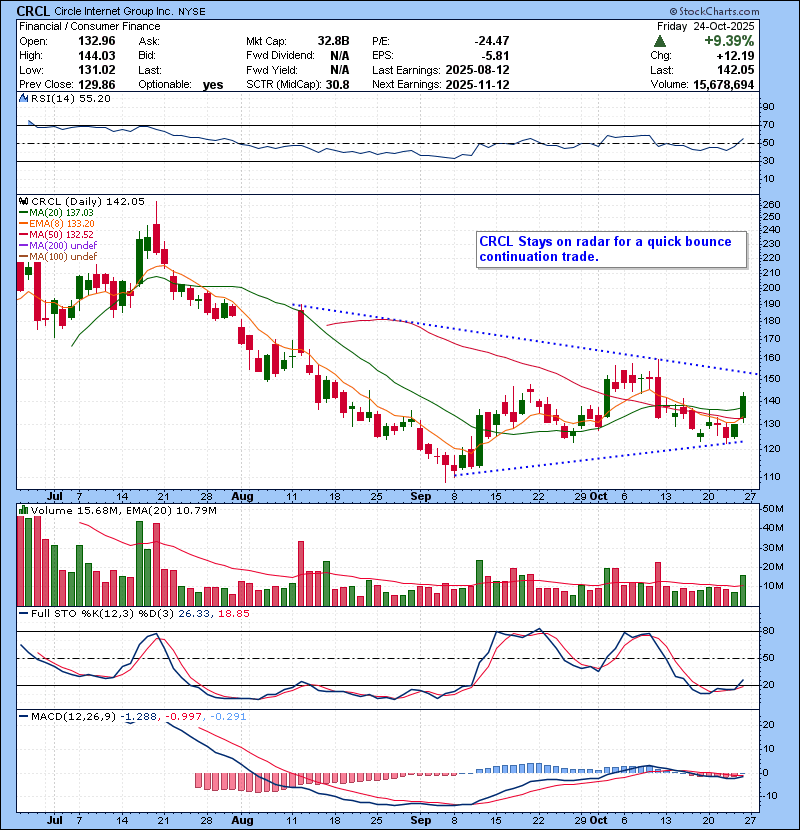
Task: Click the EMA(8) 133.20 legend entry
Action: [57, 223]
